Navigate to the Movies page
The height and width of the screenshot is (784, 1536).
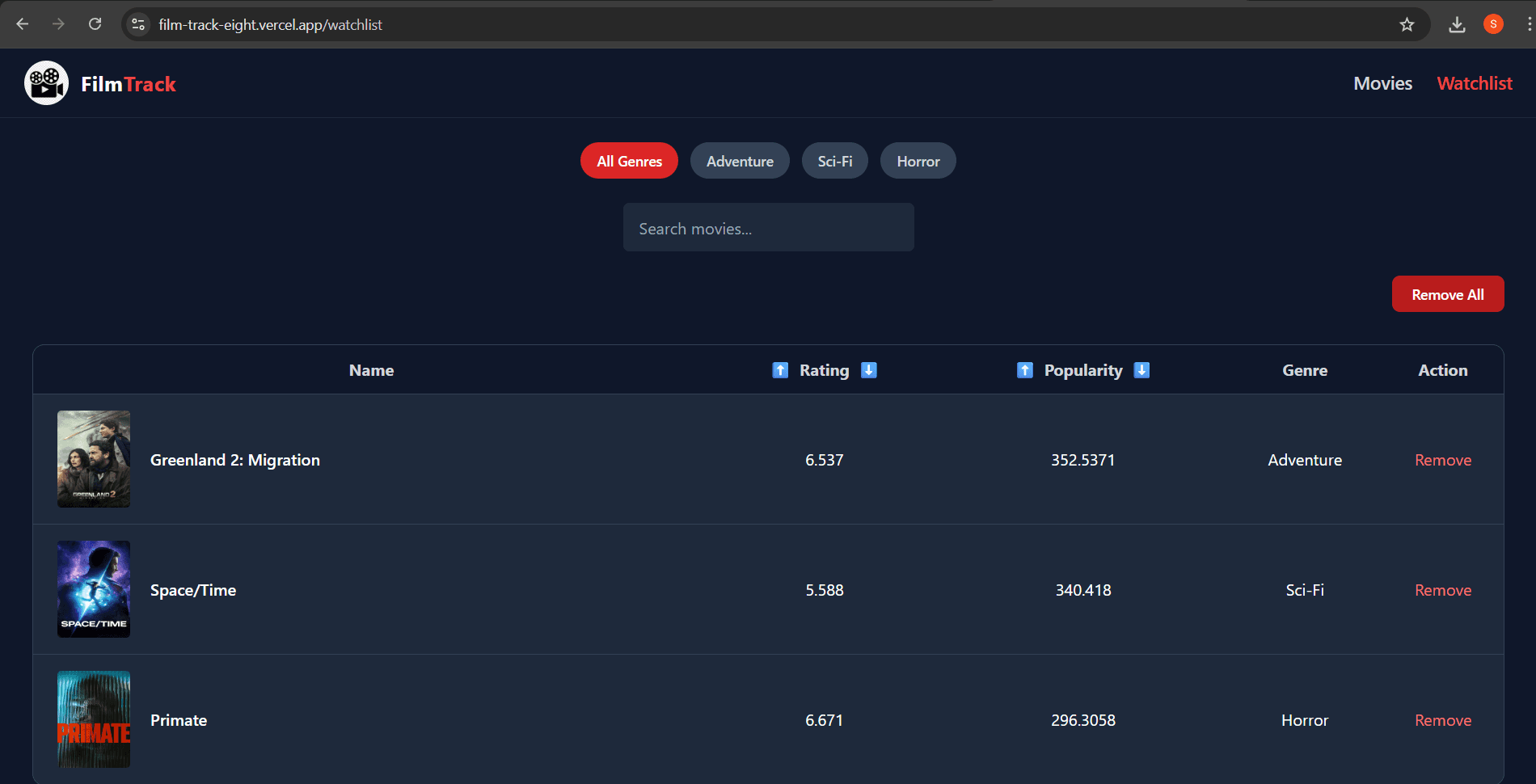point(1382,82)
